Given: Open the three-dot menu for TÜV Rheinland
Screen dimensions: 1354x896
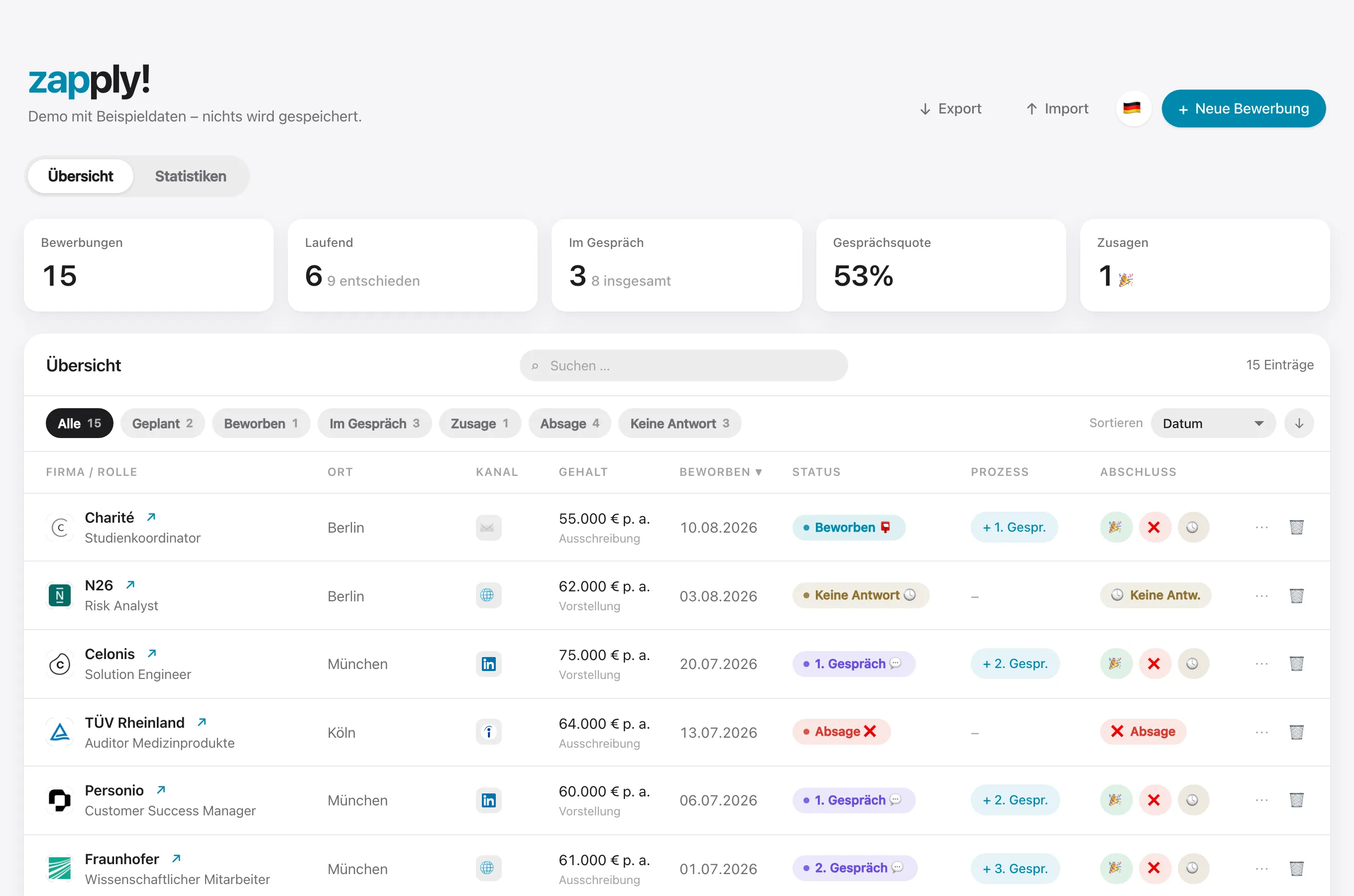Looking at the screenshot, I should (1261, 732).
